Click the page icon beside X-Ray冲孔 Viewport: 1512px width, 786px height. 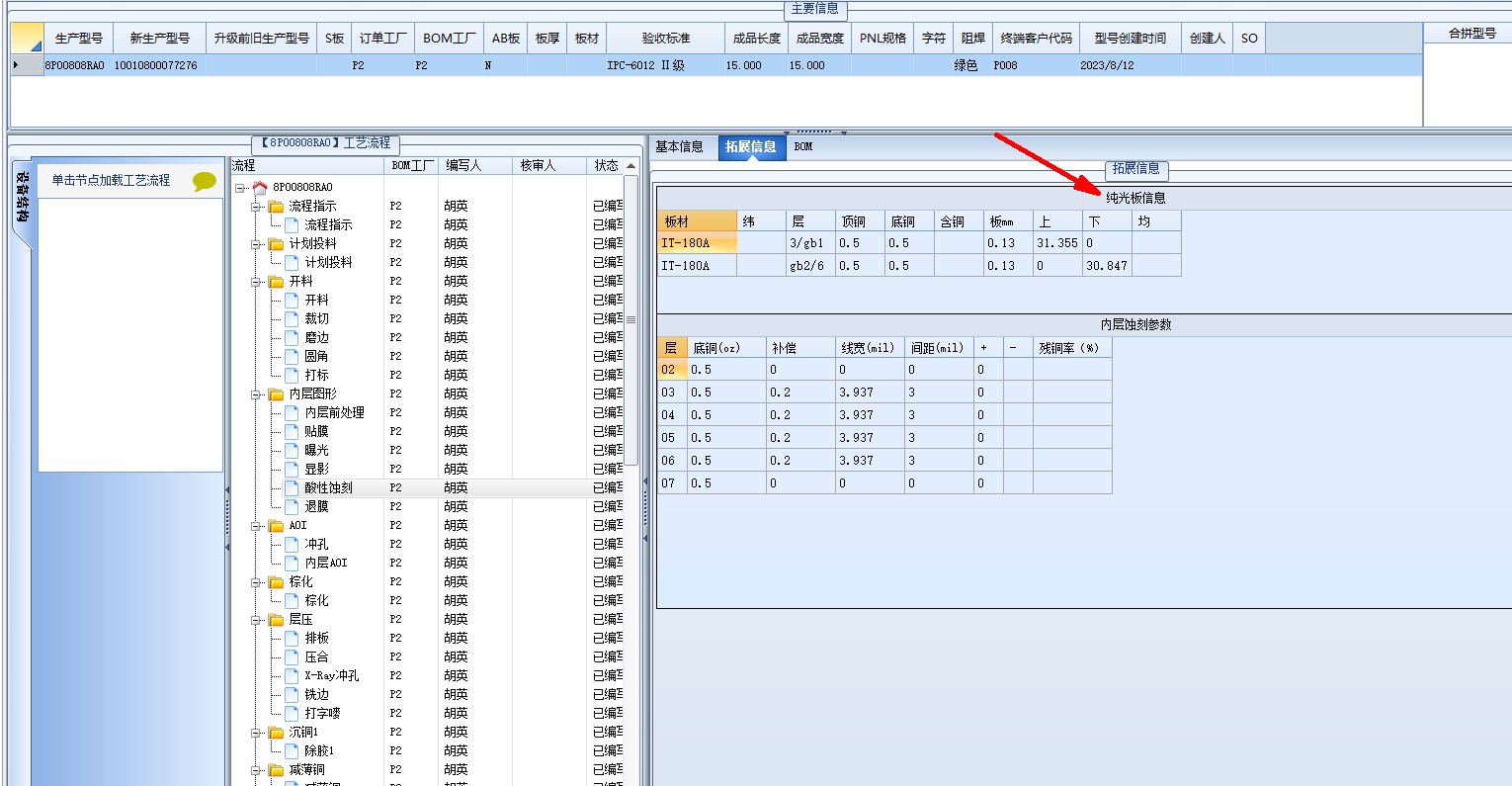click(292, 675)
